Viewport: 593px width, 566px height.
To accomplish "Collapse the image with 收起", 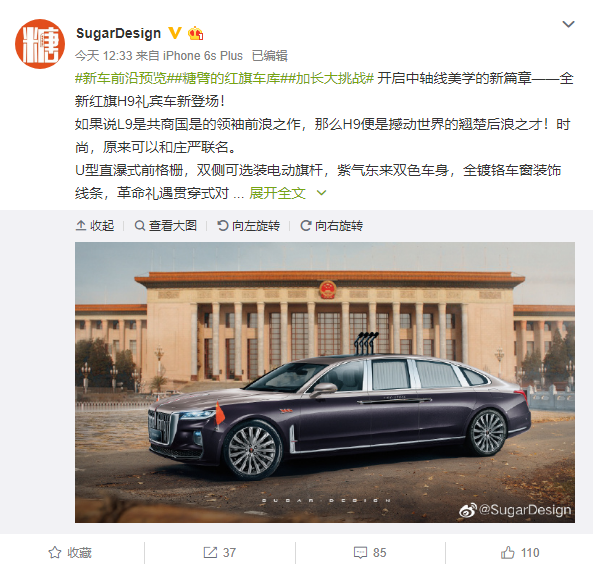I will click(x=95, y=226).
